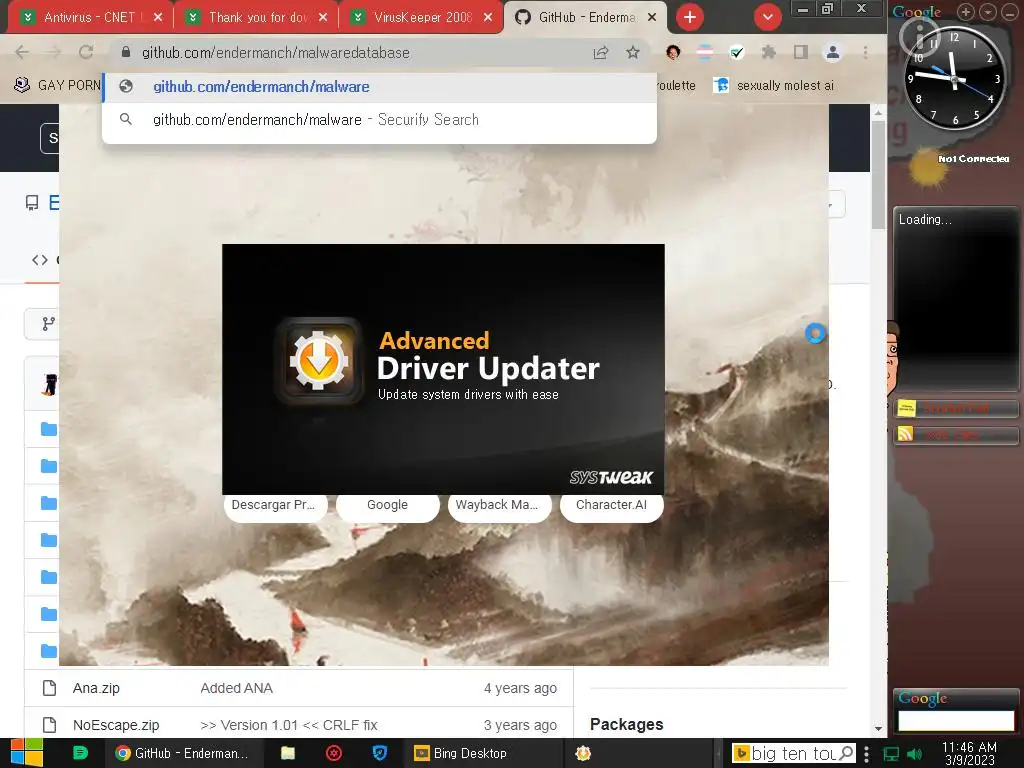Open the Google shortcut tile

click(x=387, y=505)
